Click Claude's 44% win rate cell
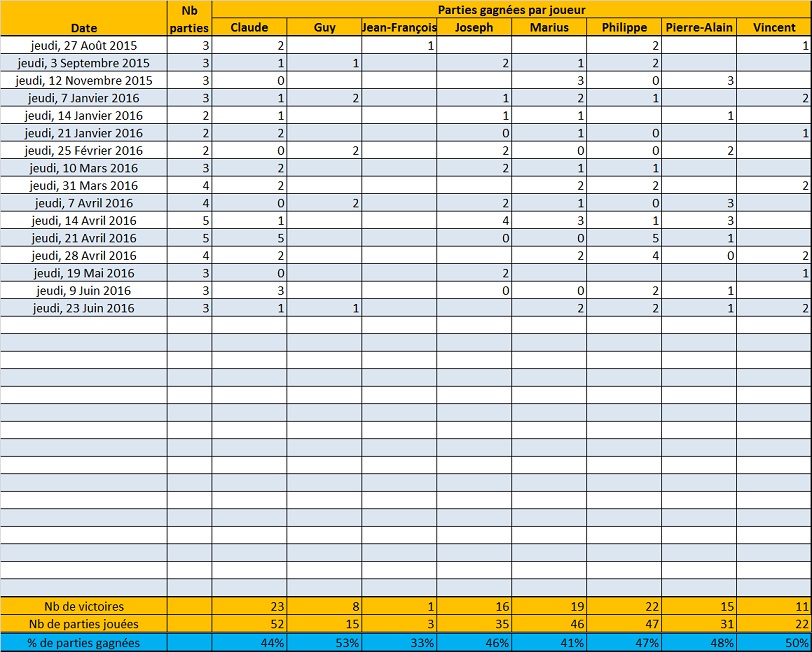The width and height of the screenshot is (812, 652). click(x=249, y=643)
